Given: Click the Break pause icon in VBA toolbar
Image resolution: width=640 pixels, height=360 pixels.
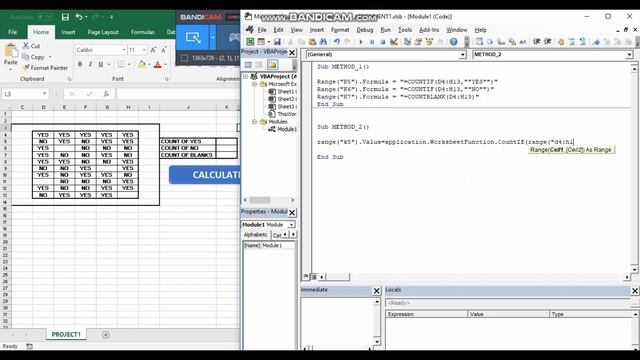Looking at the screenshot, I should coord(372,42).
